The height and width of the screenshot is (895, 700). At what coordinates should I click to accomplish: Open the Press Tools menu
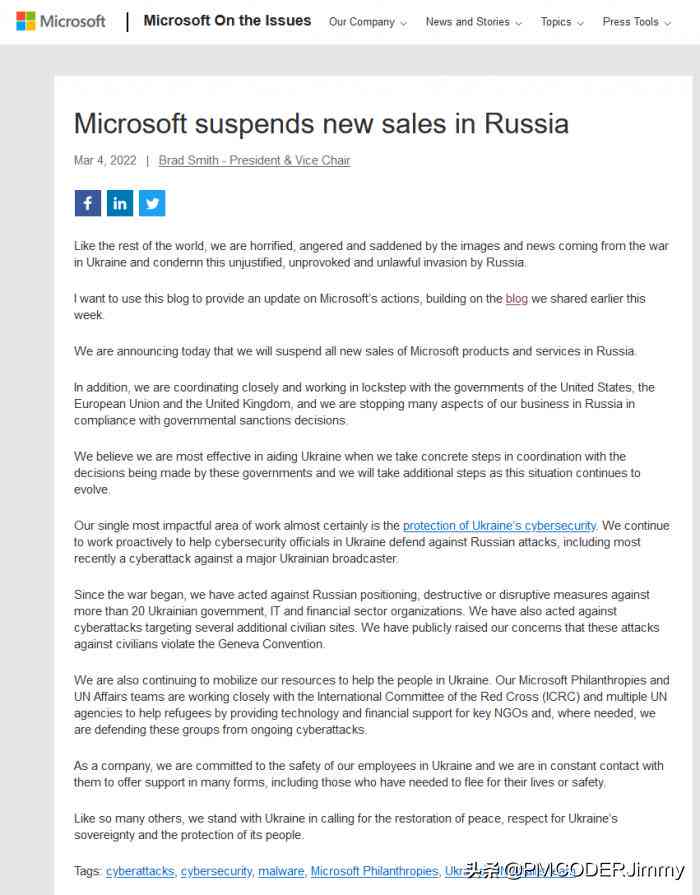click(x=637, y=22)
